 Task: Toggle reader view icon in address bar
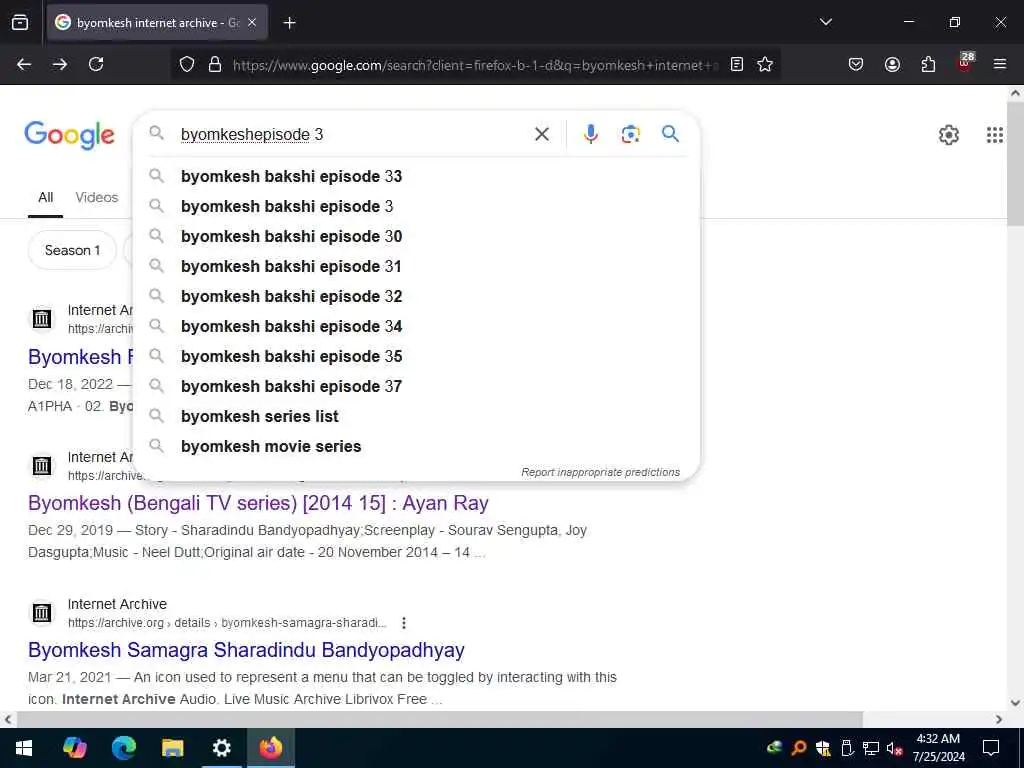click(x=737, y=64)
